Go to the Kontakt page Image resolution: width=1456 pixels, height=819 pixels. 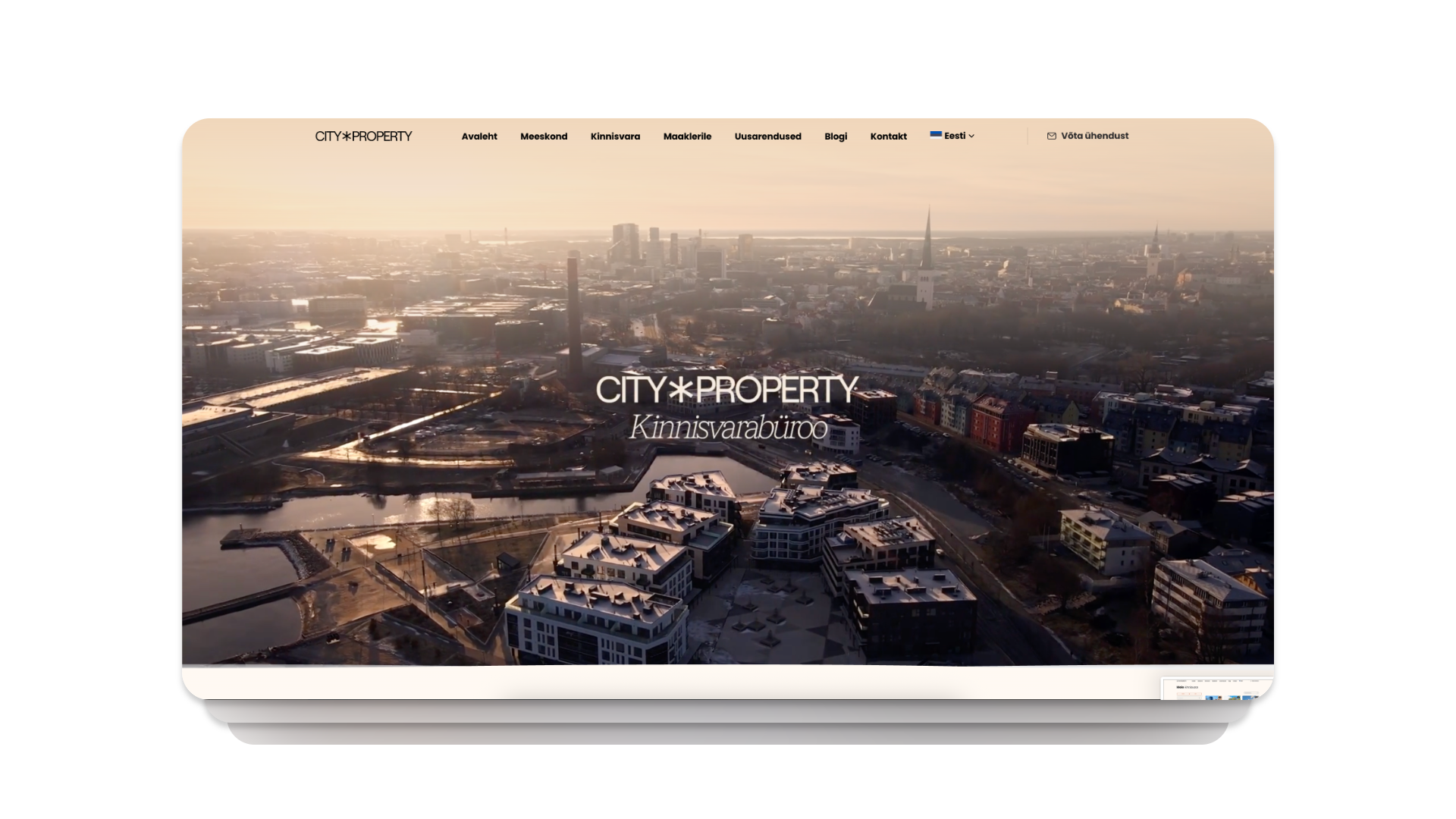coord(888,136)
